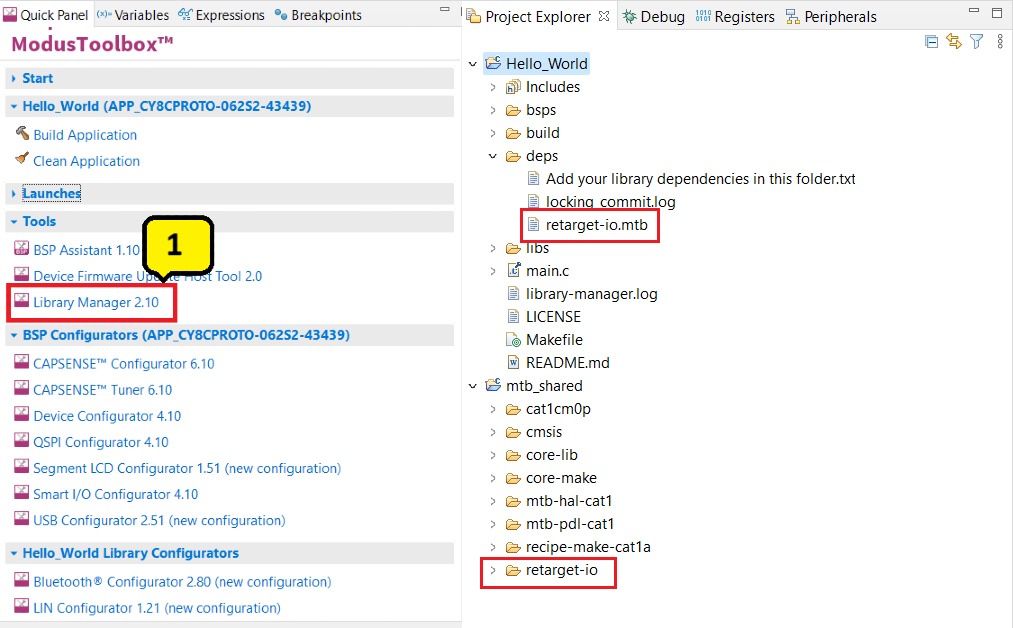Open Smart I/O Configurator 4.10 link
This screenshot has height=628, width=1013.
pos(116,494)
